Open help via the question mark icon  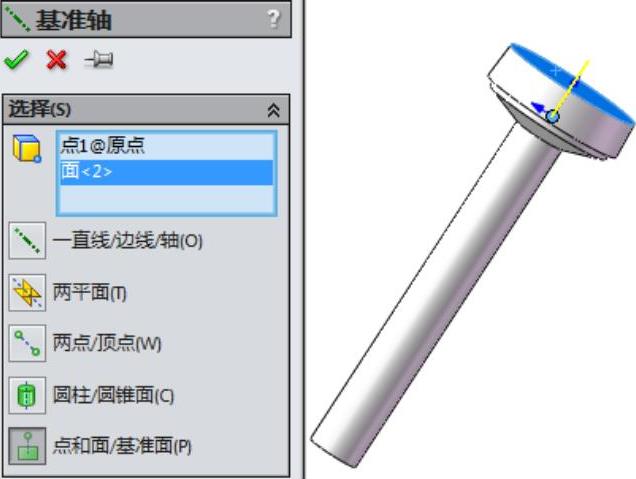[x=274, y=19]
